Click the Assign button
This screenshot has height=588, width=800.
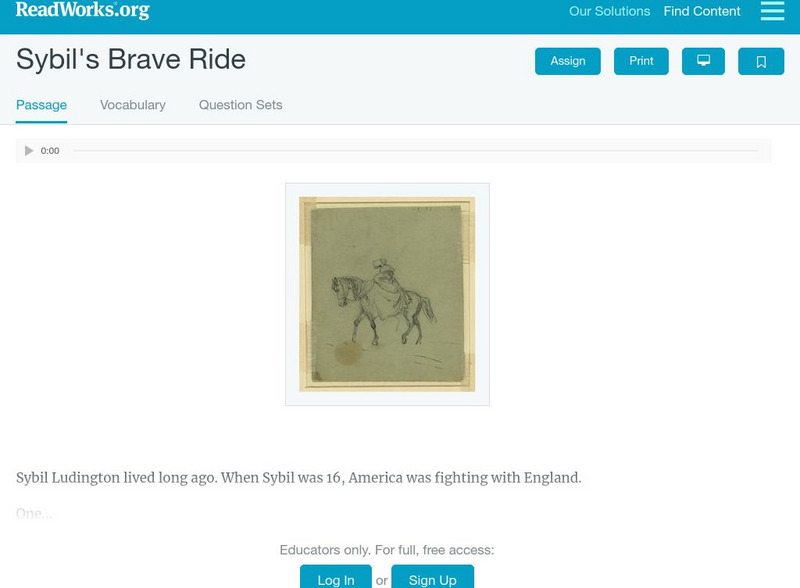[x=568, y=61]
